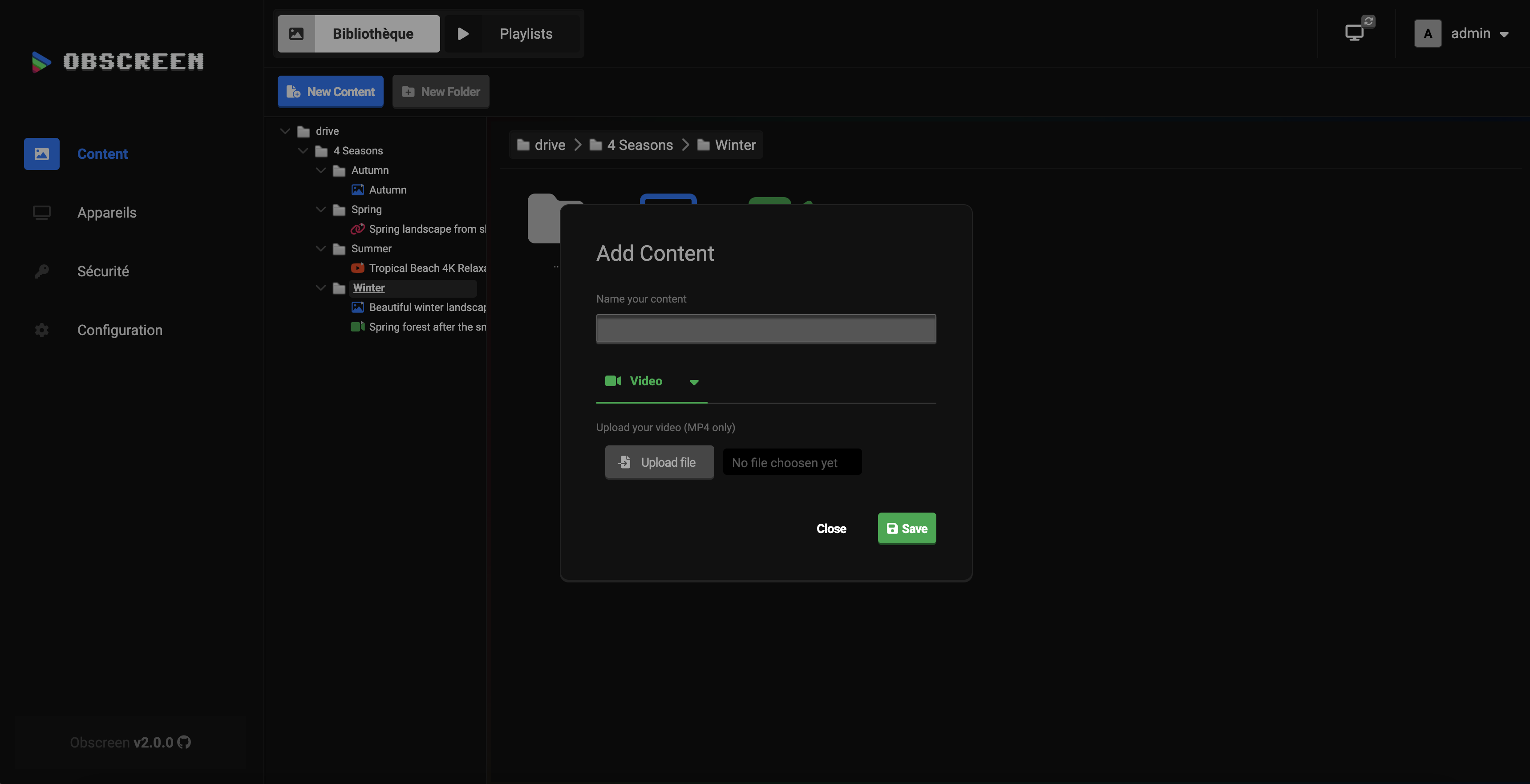Screen dimensions: 1530x784
Task: Open Configuration gear section
Action: coord(119,330)
